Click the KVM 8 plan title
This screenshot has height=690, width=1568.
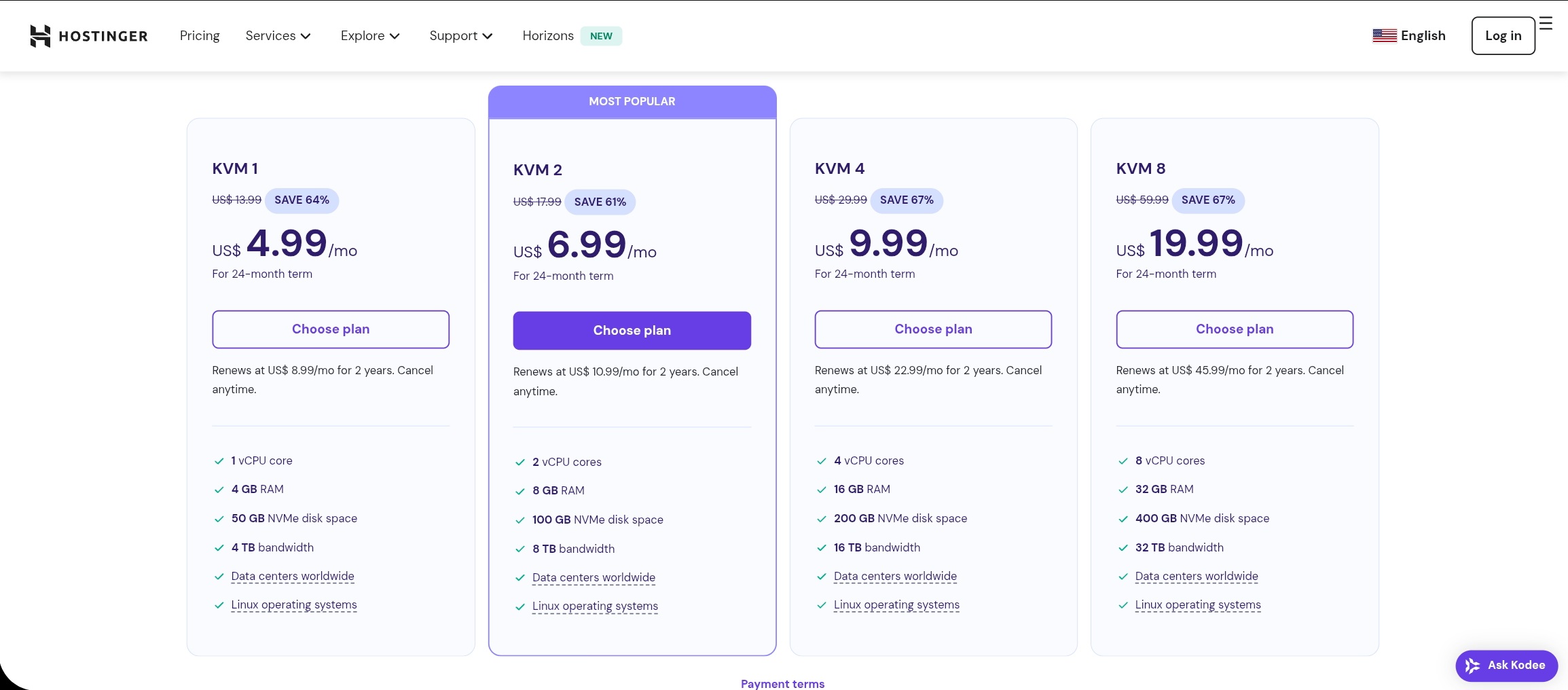(1141, 169)
